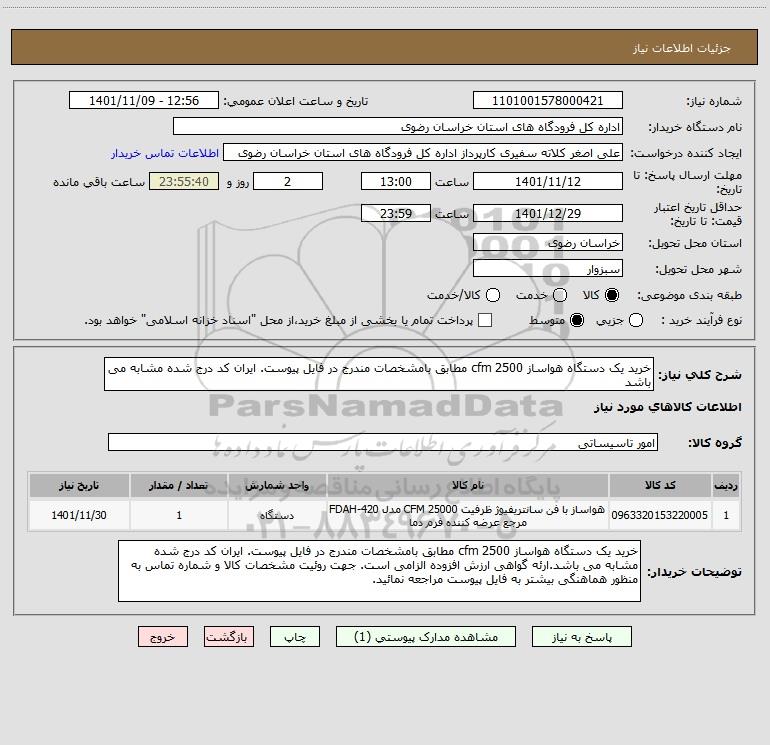Select the خدمت radio button
The width and height of the screenshot is (770, 745).
coord(559,295)
